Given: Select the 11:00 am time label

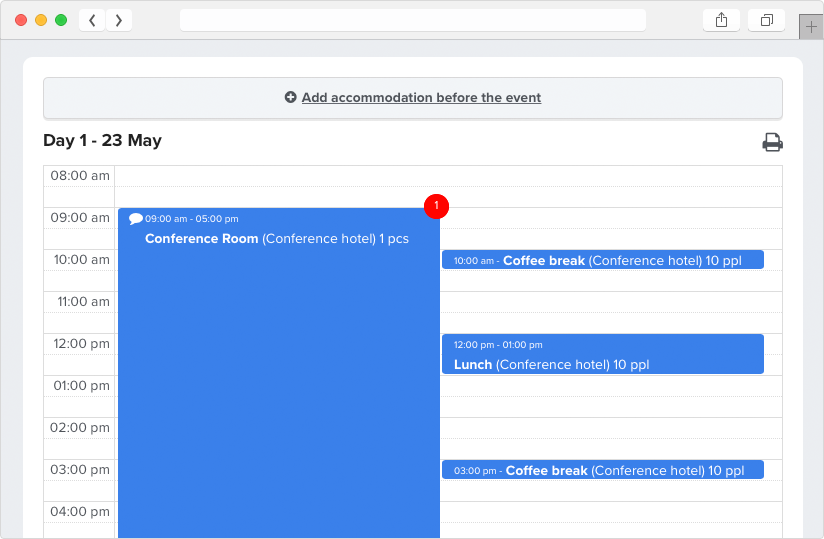Looking at the screenshot, I should tap(83, 302).
